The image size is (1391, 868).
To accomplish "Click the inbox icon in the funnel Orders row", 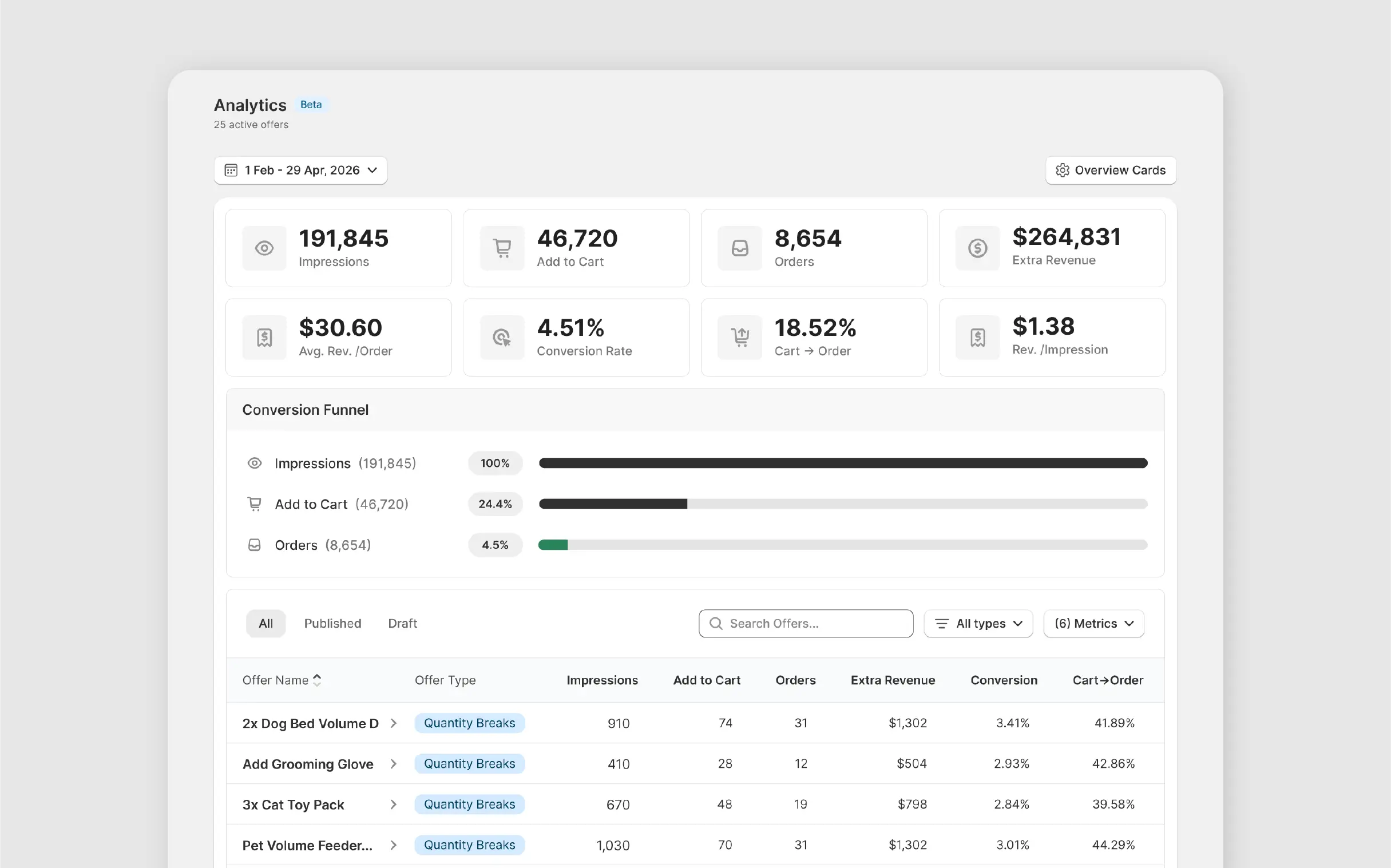I will (254, 545).
